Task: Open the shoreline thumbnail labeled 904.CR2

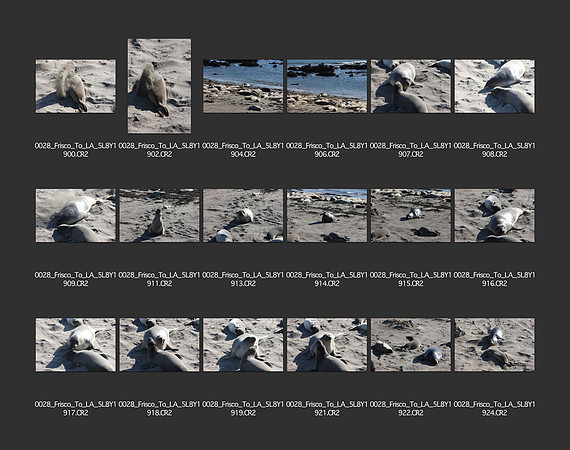Action: [x=243, y=86]
